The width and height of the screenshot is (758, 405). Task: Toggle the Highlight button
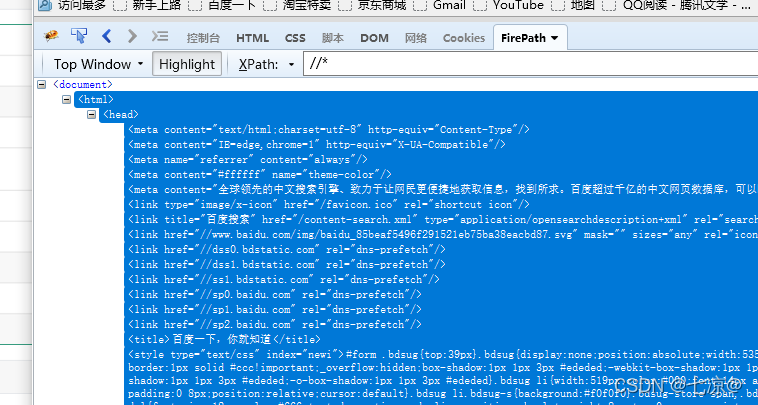click(187, 64)
